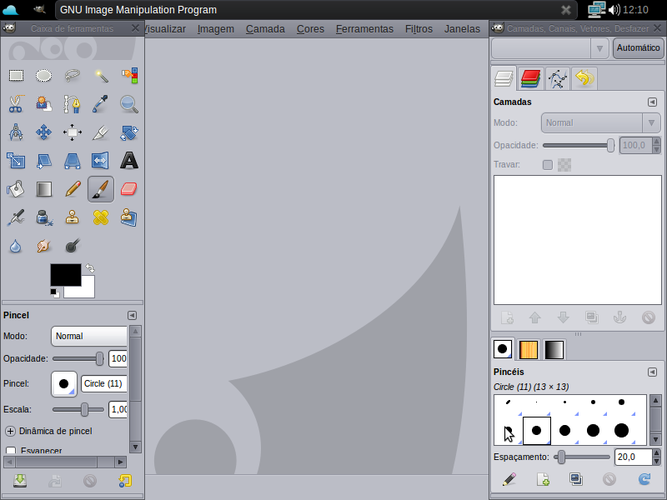Expand Dinâmica de pincel options
The image size is (667, 500).
pos(10,431)
